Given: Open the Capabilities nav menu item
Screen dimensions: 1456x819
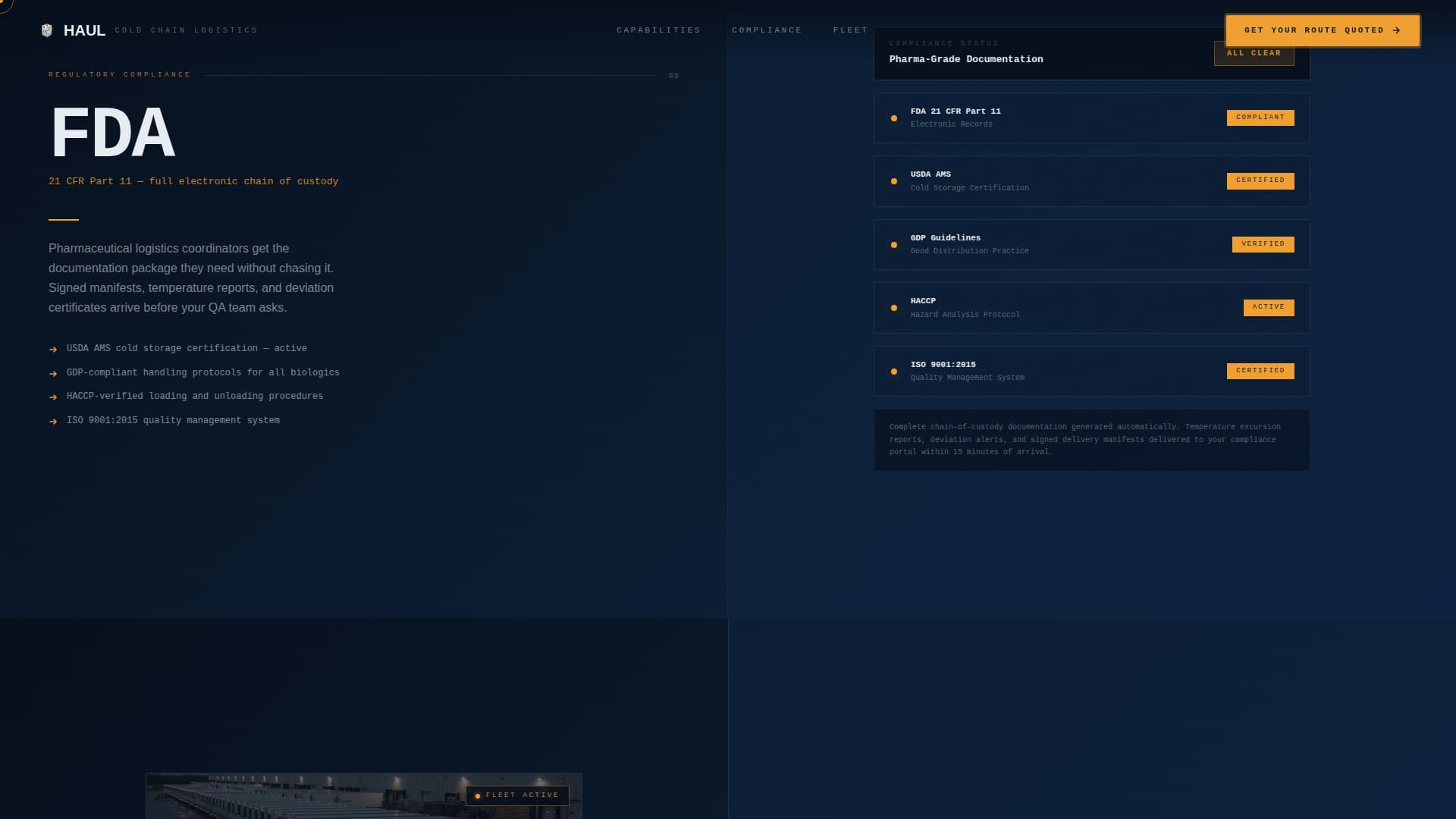Looking at the screenshot, I should tap(658, 30).
